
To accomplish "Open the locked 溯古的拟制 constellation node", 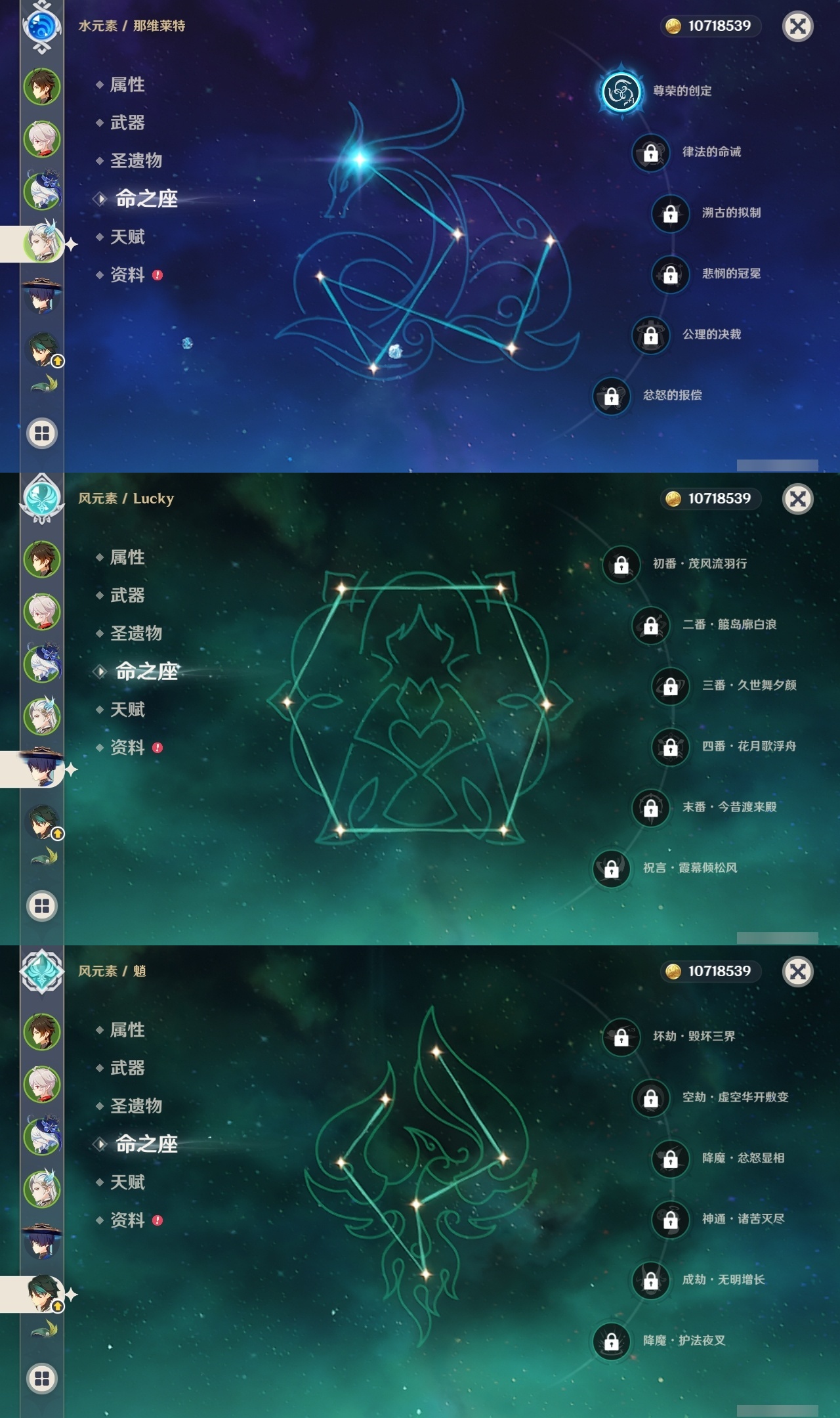I will click(x=670, y=213).
